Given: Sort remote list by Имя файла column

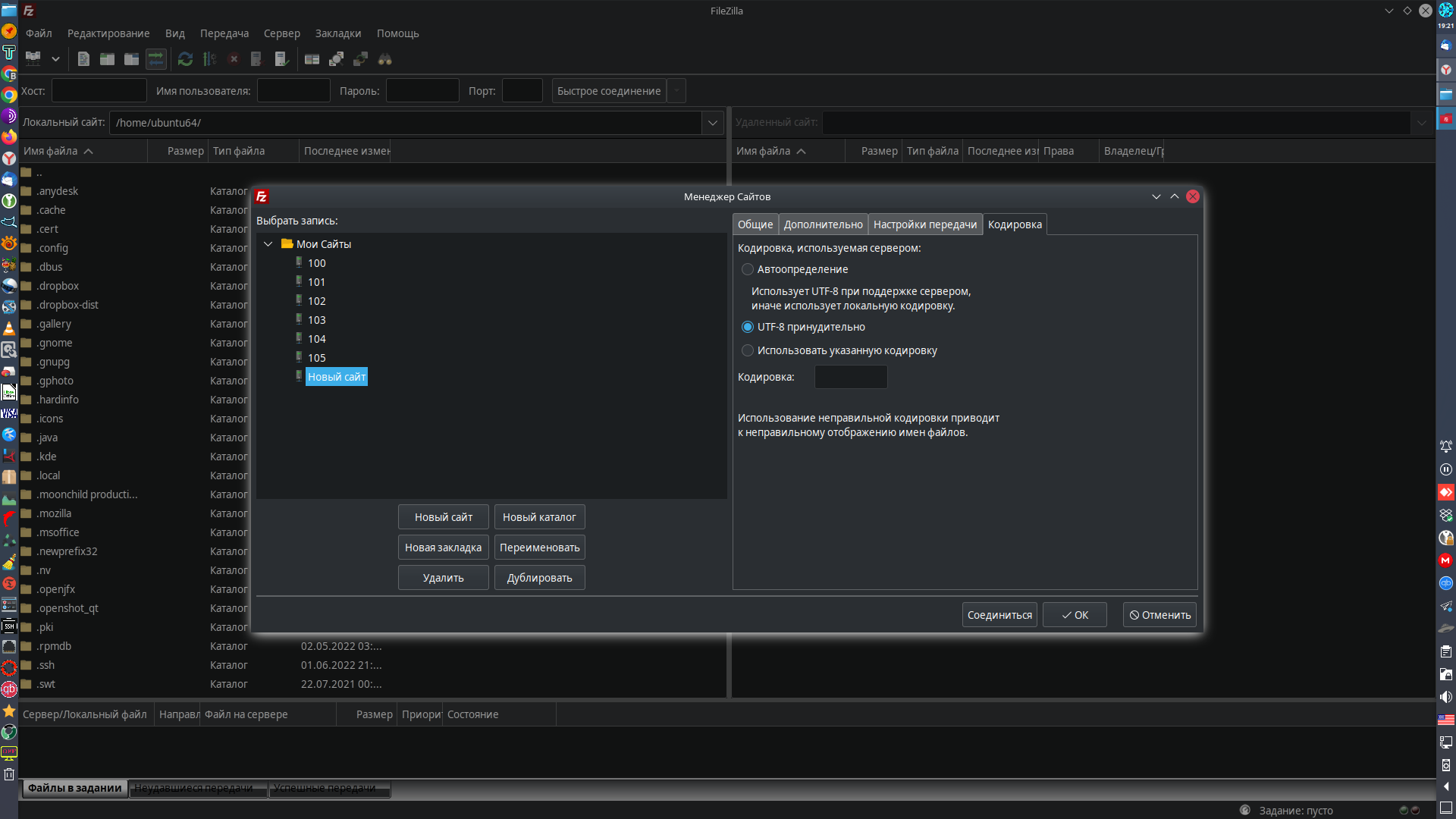Looking at the screenshot, I should pos(789,151).
